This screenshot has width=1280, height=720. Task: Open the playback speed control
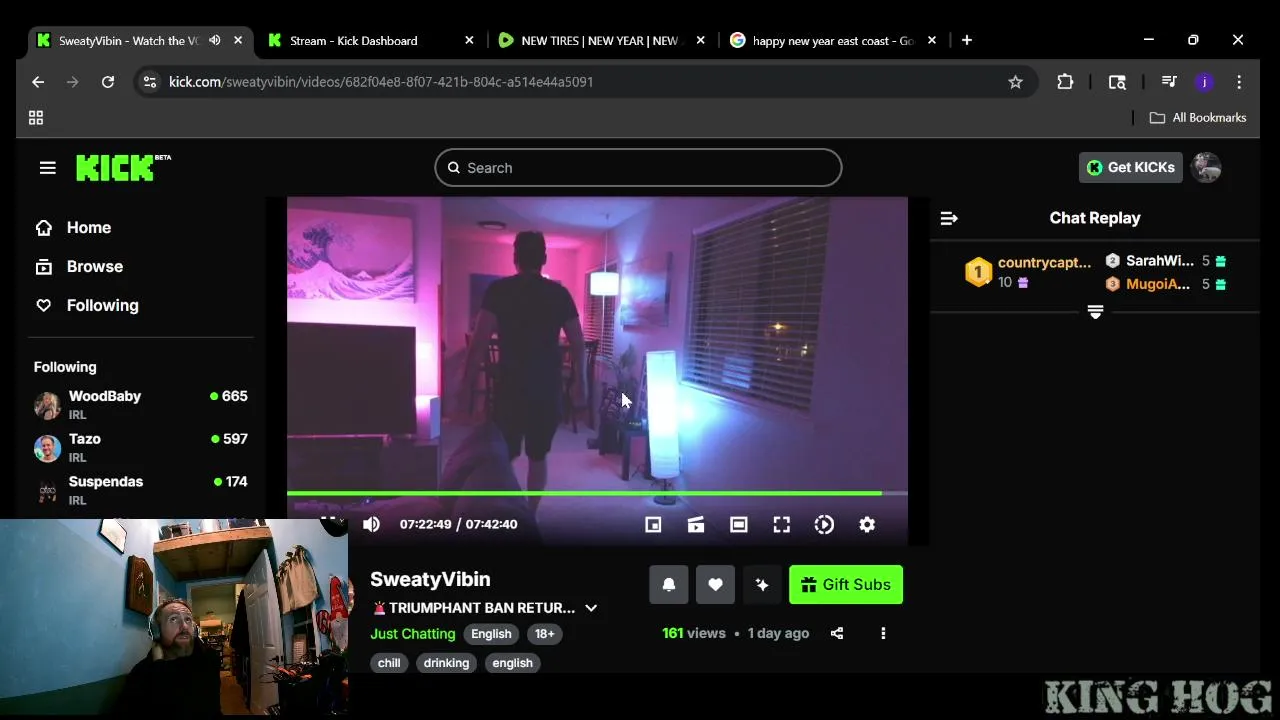click(x=824, y=524)
